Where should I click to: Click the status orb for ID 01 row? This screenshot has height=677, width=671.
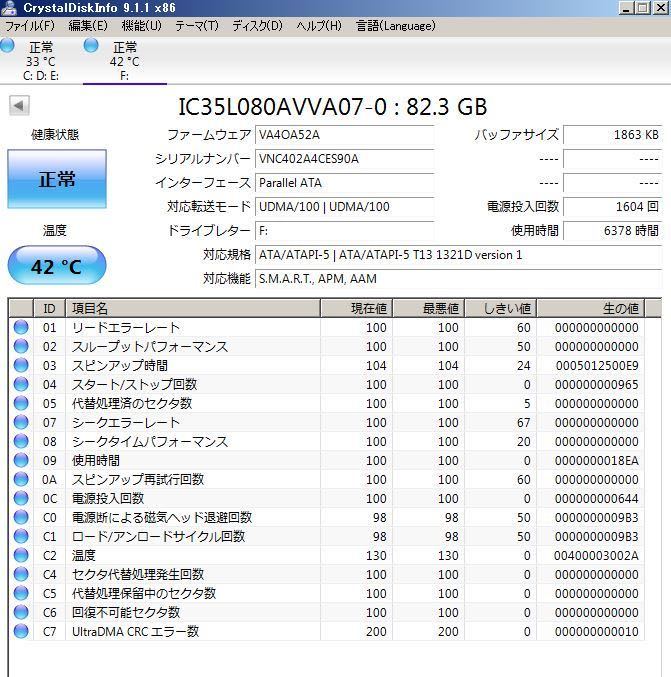(21, 327)
